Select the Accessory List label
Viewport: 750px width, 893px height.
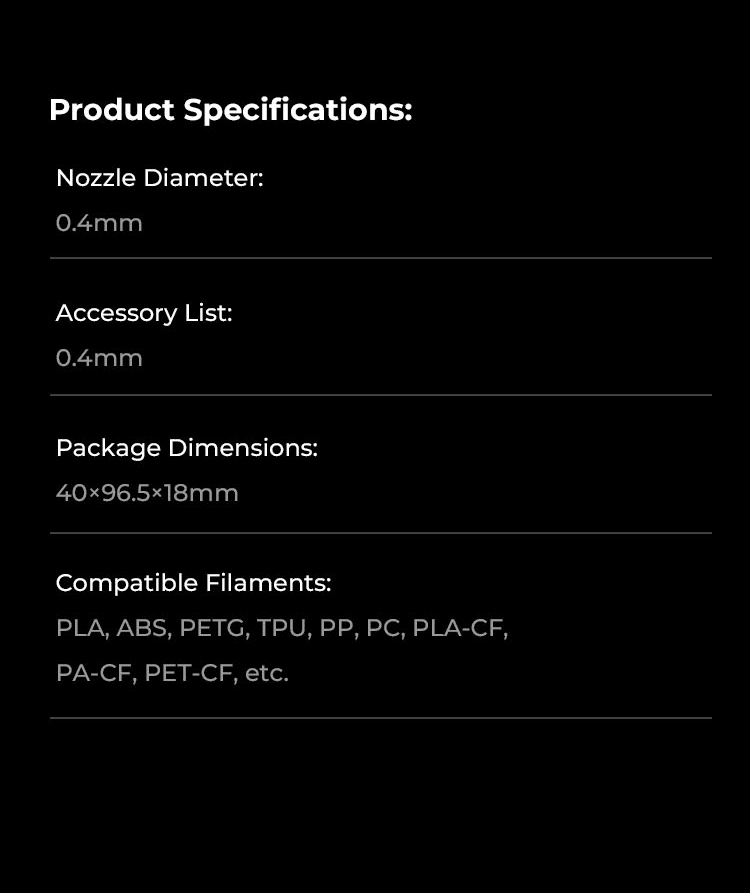pos(144,313)
